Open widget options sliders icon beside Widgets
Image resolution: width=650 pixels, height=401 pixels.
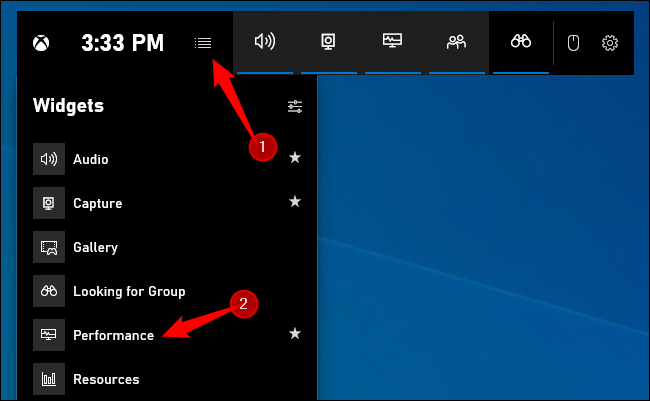pos(295,106)
